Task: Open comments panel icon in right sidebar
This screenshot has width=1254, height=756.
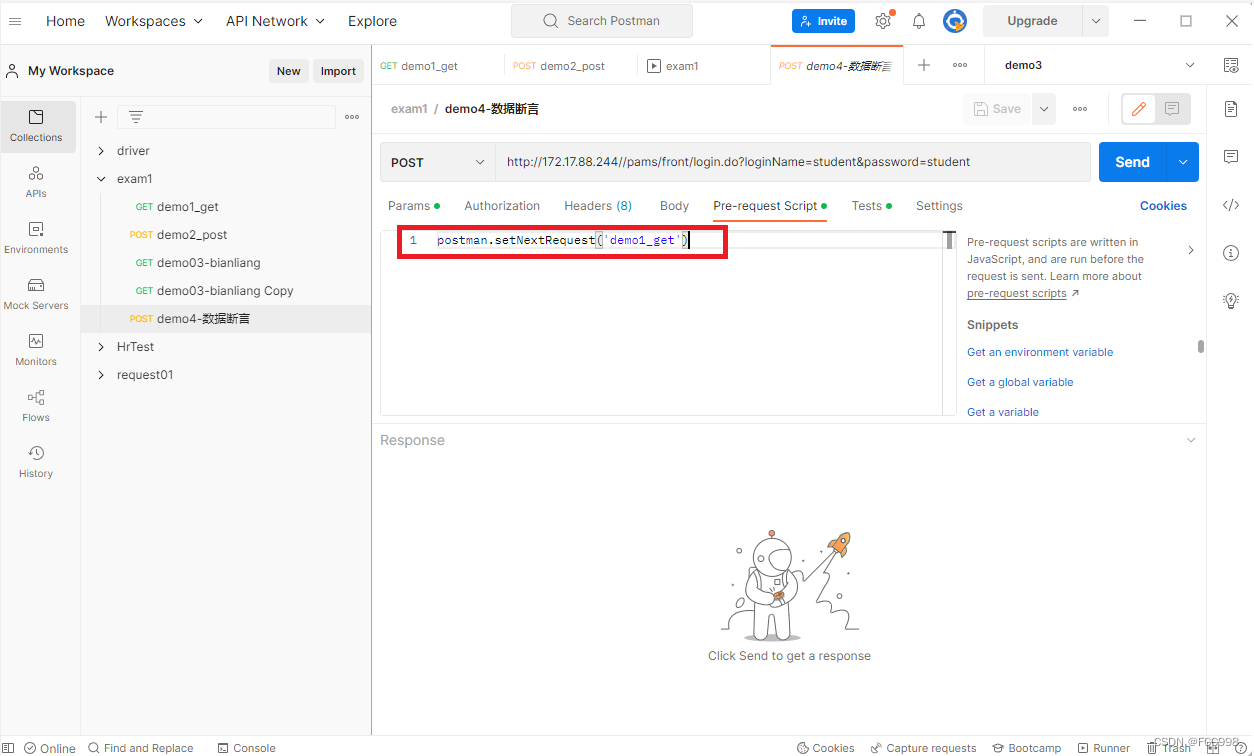Action: tap(1231, 157)
